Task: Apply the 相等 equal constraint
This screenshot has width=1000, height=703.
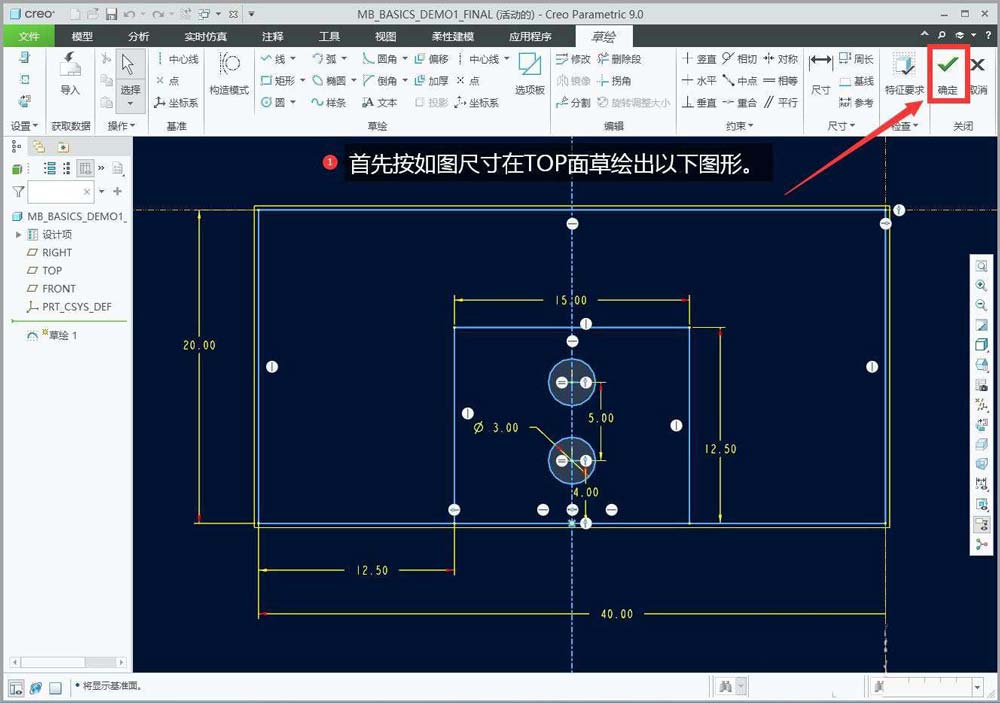Action: coord(781,80)
